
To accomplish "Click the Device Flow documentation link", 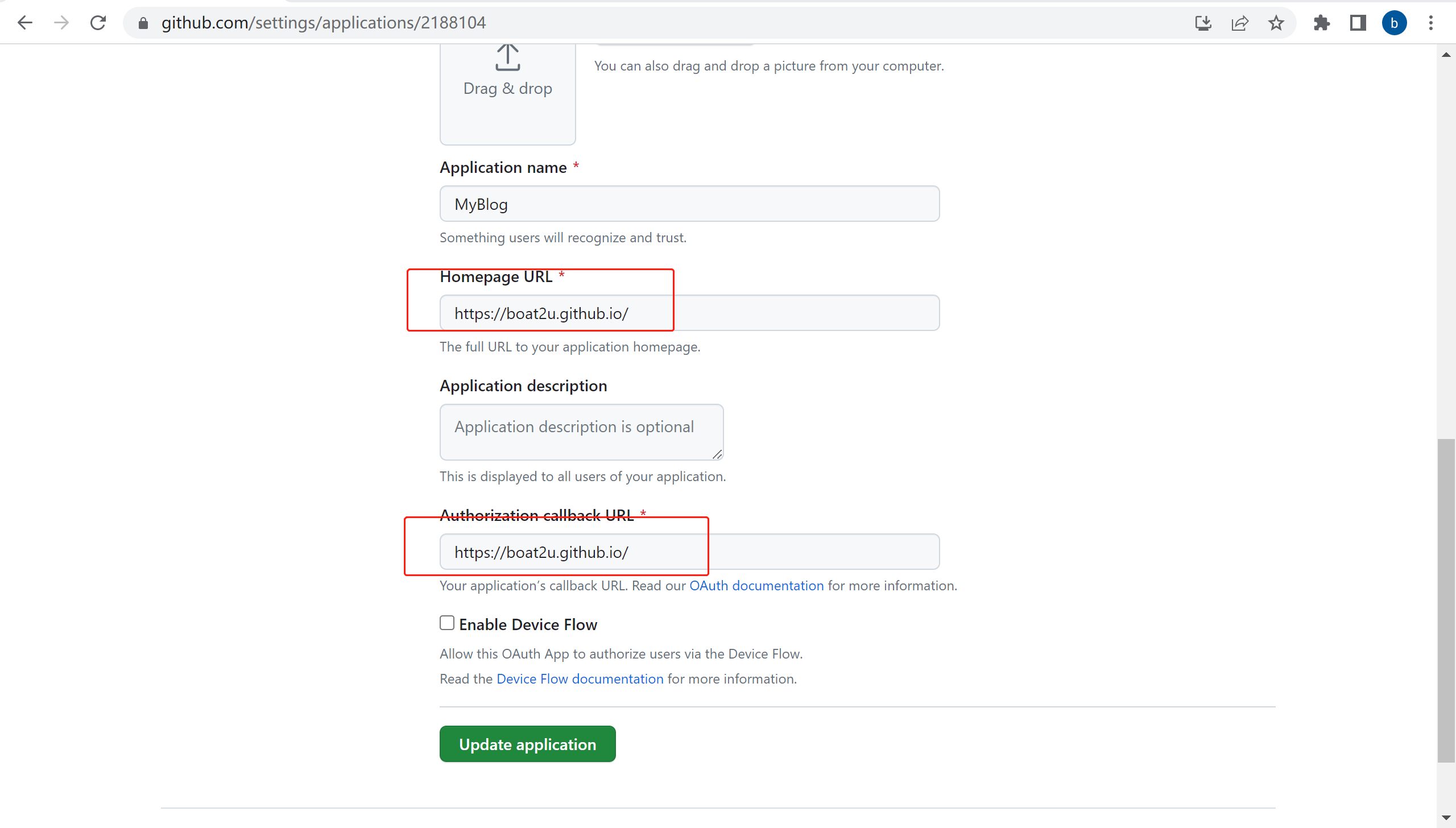I will point(580,679).
